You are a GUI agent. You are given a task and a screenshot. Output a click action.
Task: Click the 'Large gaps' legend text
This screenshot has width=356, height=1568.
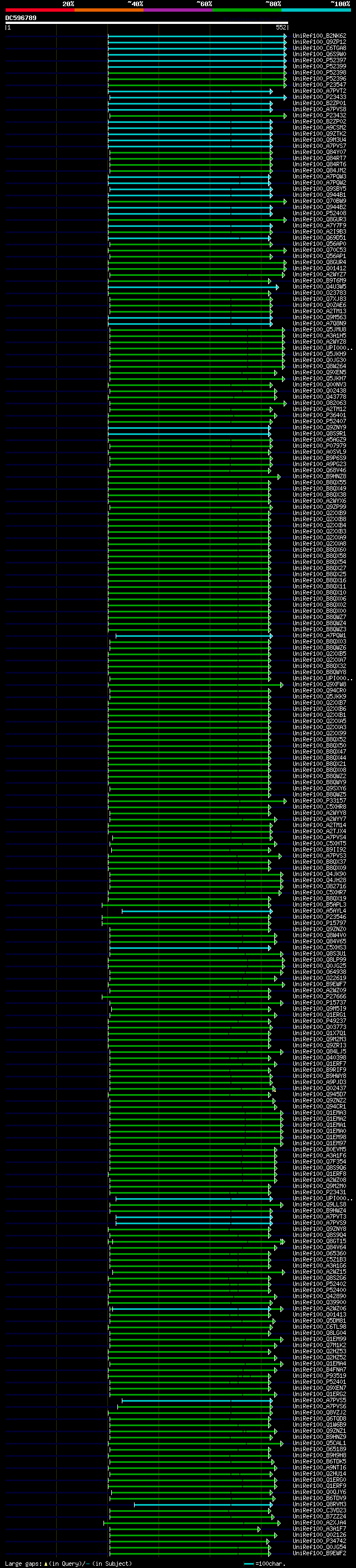(x=23, y=1563)
